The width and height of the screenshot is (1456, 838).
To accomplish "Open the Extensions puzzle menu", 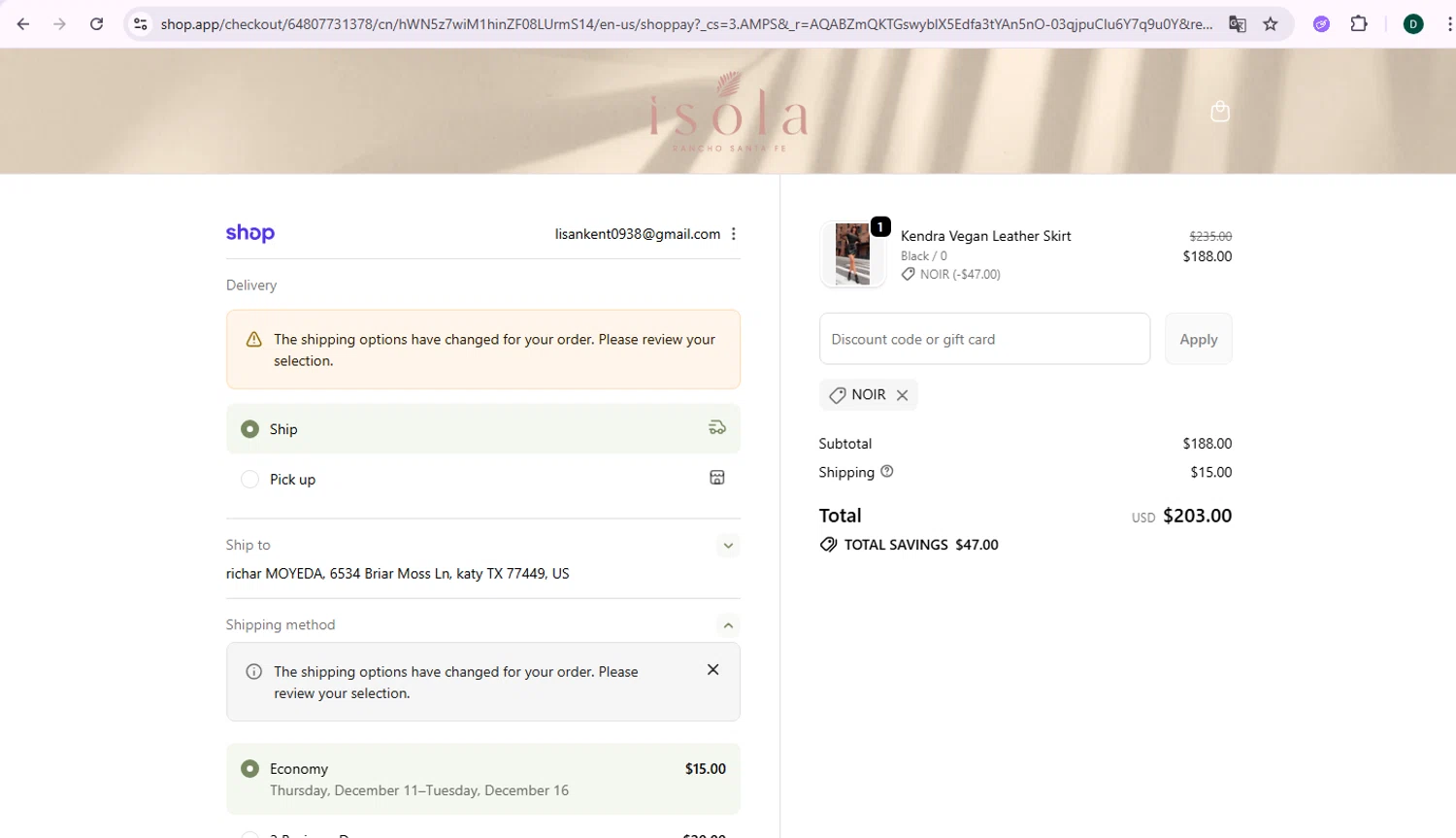I will point(1359,24).
